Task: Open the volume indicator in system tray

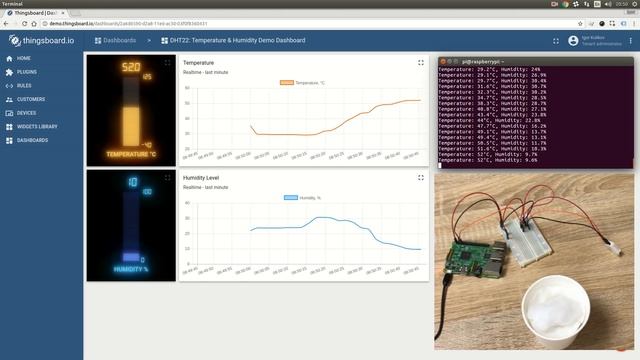Action: [608, 4]
